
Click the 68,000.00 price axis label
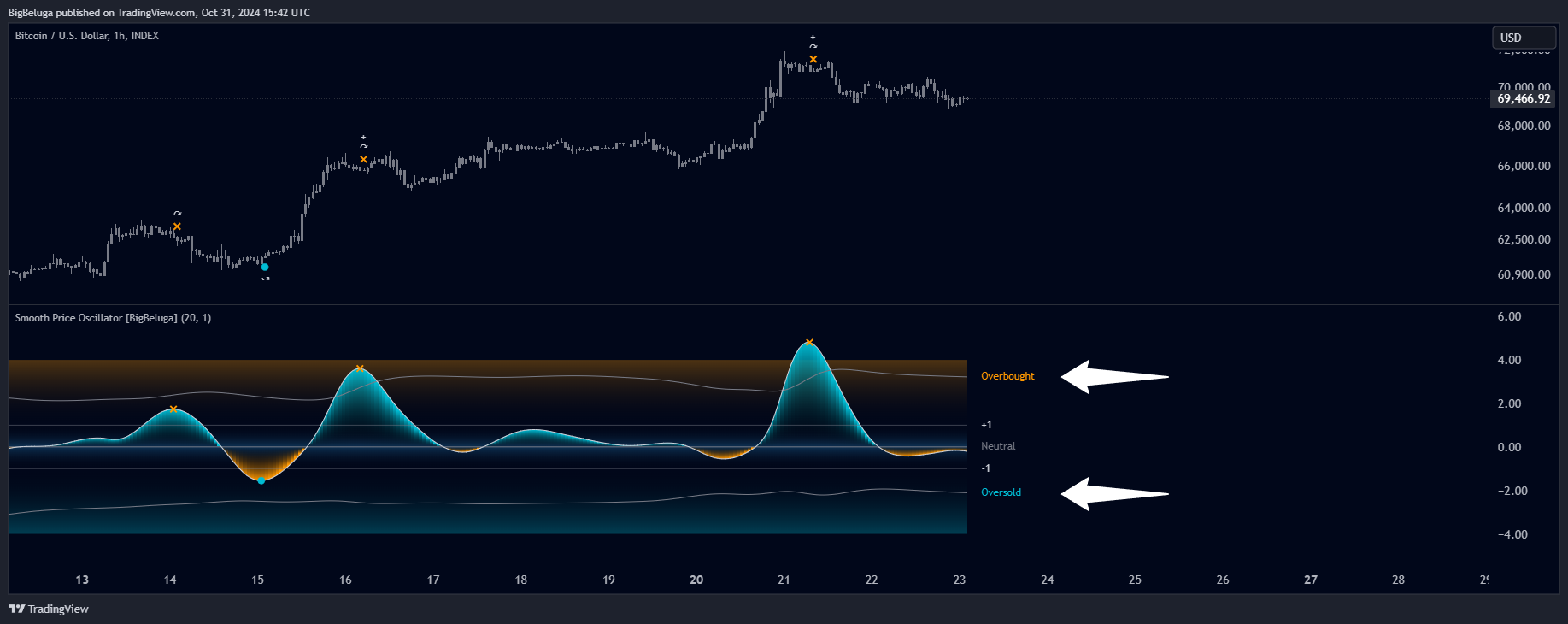tap(1524, 126)
